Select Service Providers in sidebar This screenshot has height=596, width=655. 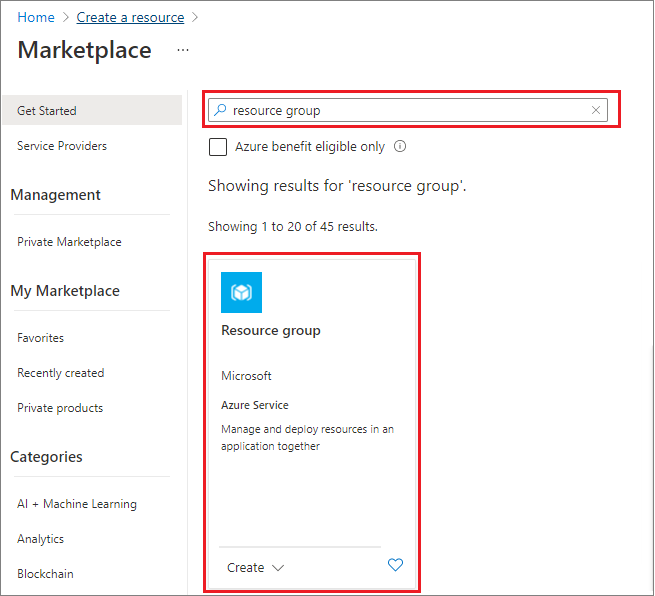[62, 146]
